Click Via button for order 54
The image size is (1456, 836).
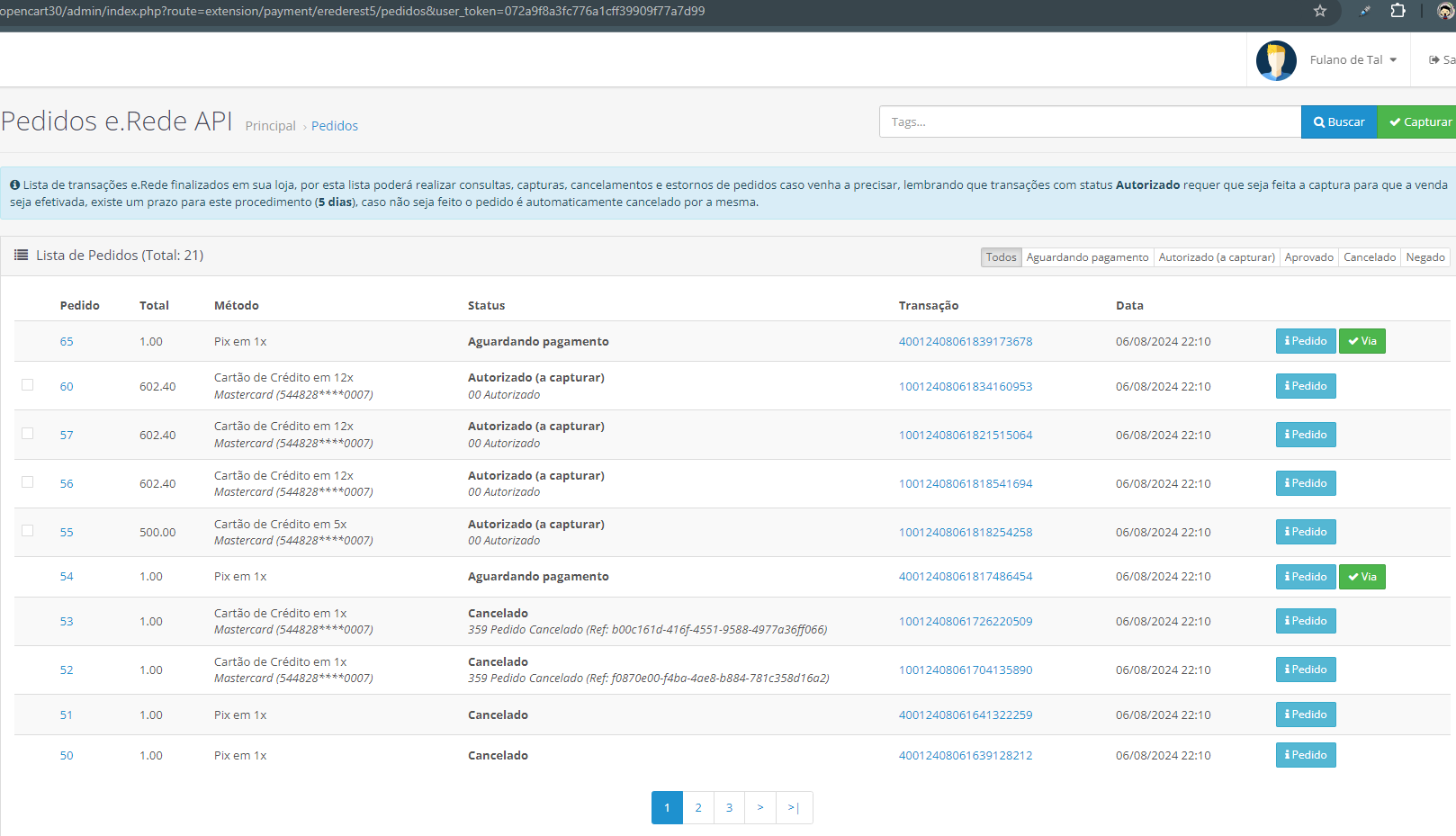1362,577
